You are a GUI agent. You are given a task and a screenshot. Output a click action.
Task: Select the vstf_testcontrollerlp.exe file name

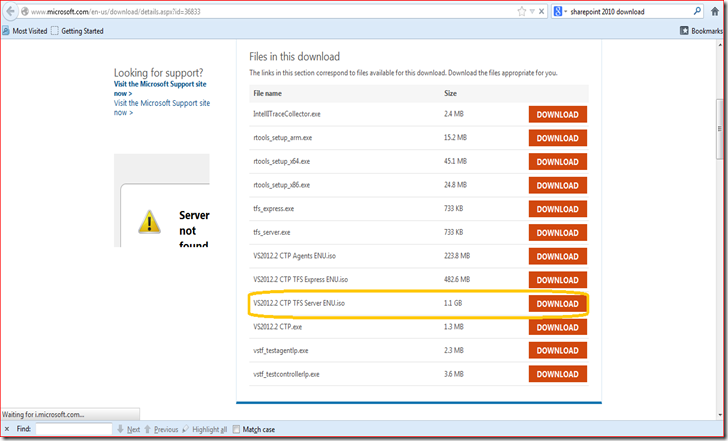[286, 374]
